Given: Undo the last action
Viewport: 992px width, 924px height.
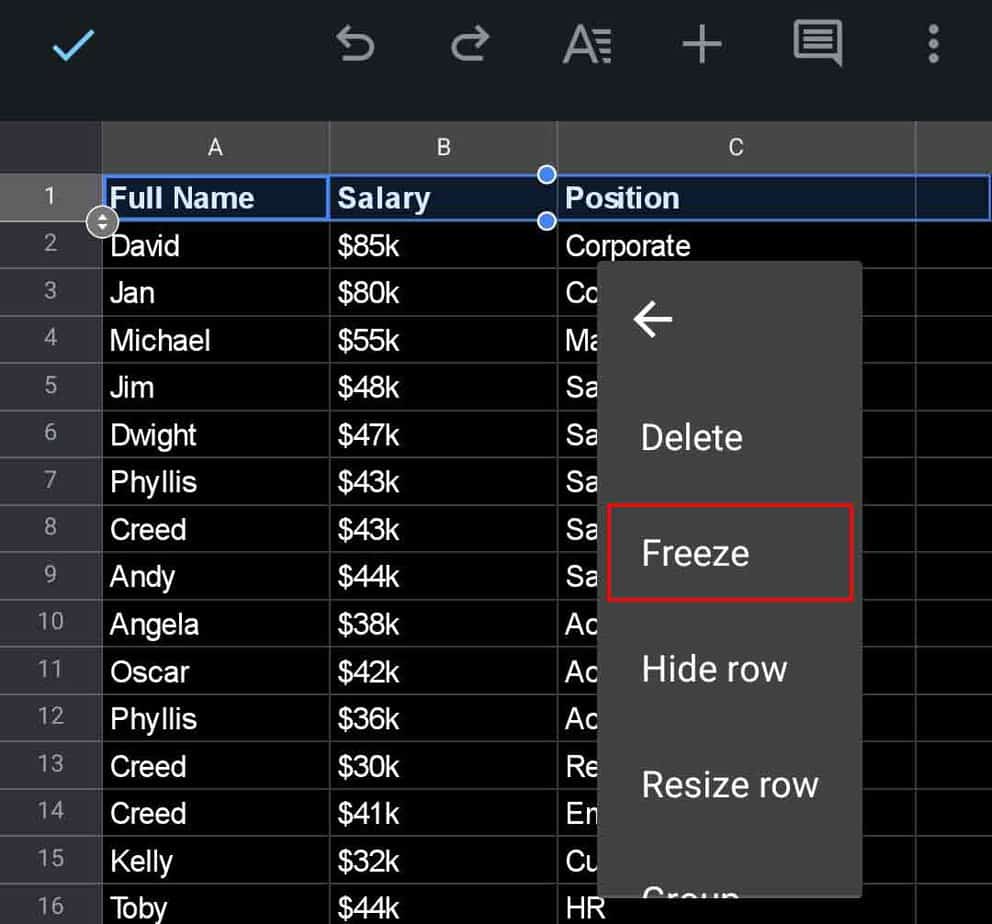Looking at the screenshot, I should tap(355, 45).
